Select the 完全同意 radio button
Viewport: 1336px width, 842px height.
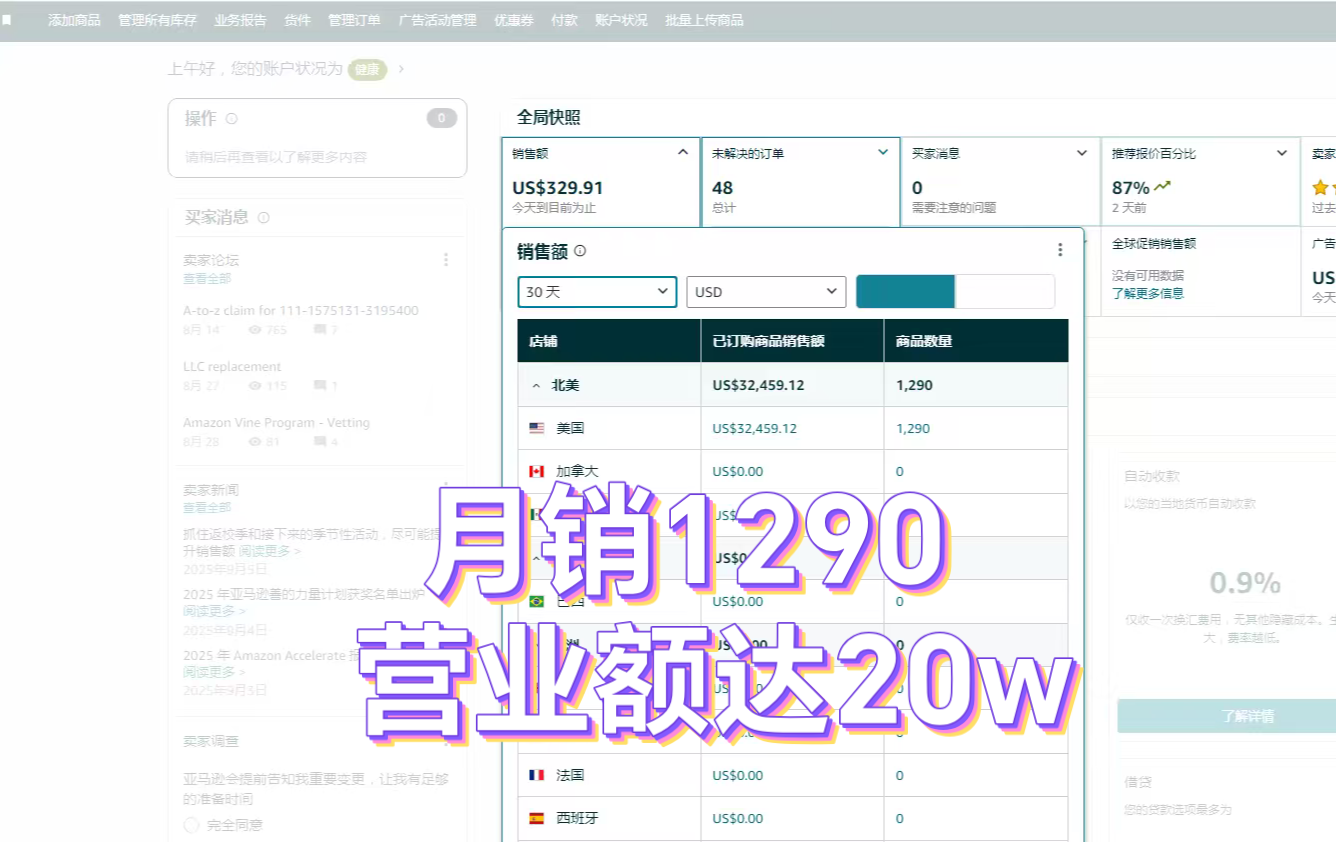click(191, 825)
